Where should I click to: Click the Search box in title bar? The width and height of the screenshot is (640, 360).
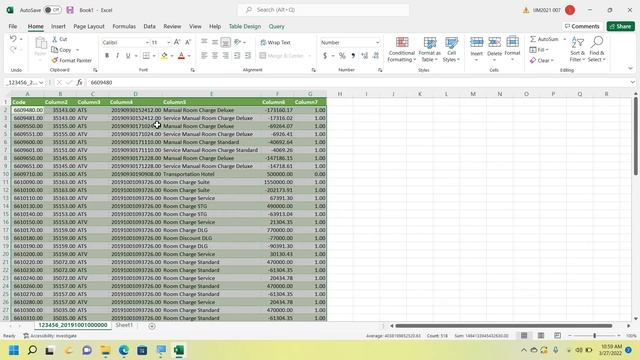click(x=323, y=10)
